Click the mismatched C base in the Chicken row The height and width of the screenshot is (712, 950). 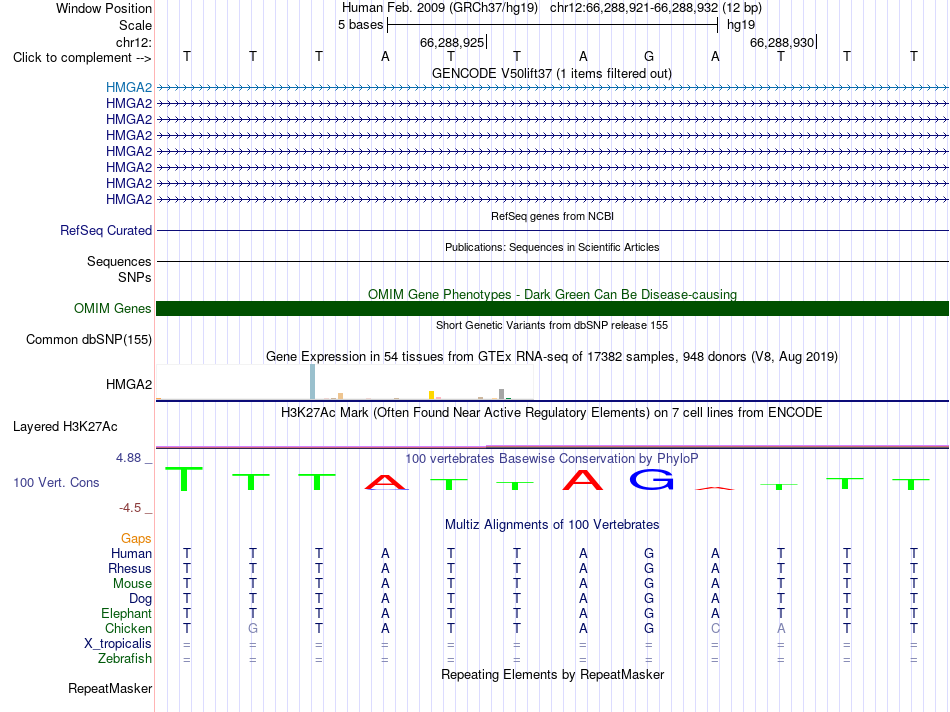tap(715, 628)
